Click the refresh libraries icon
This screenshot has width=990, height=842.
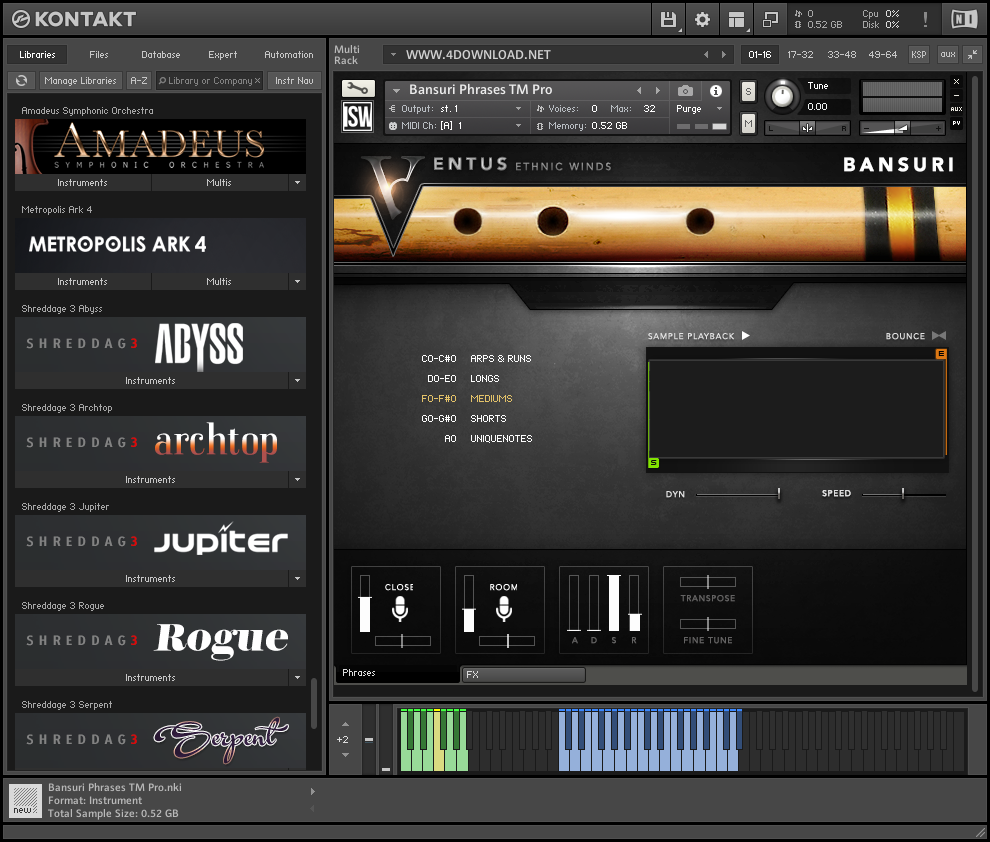21,81
